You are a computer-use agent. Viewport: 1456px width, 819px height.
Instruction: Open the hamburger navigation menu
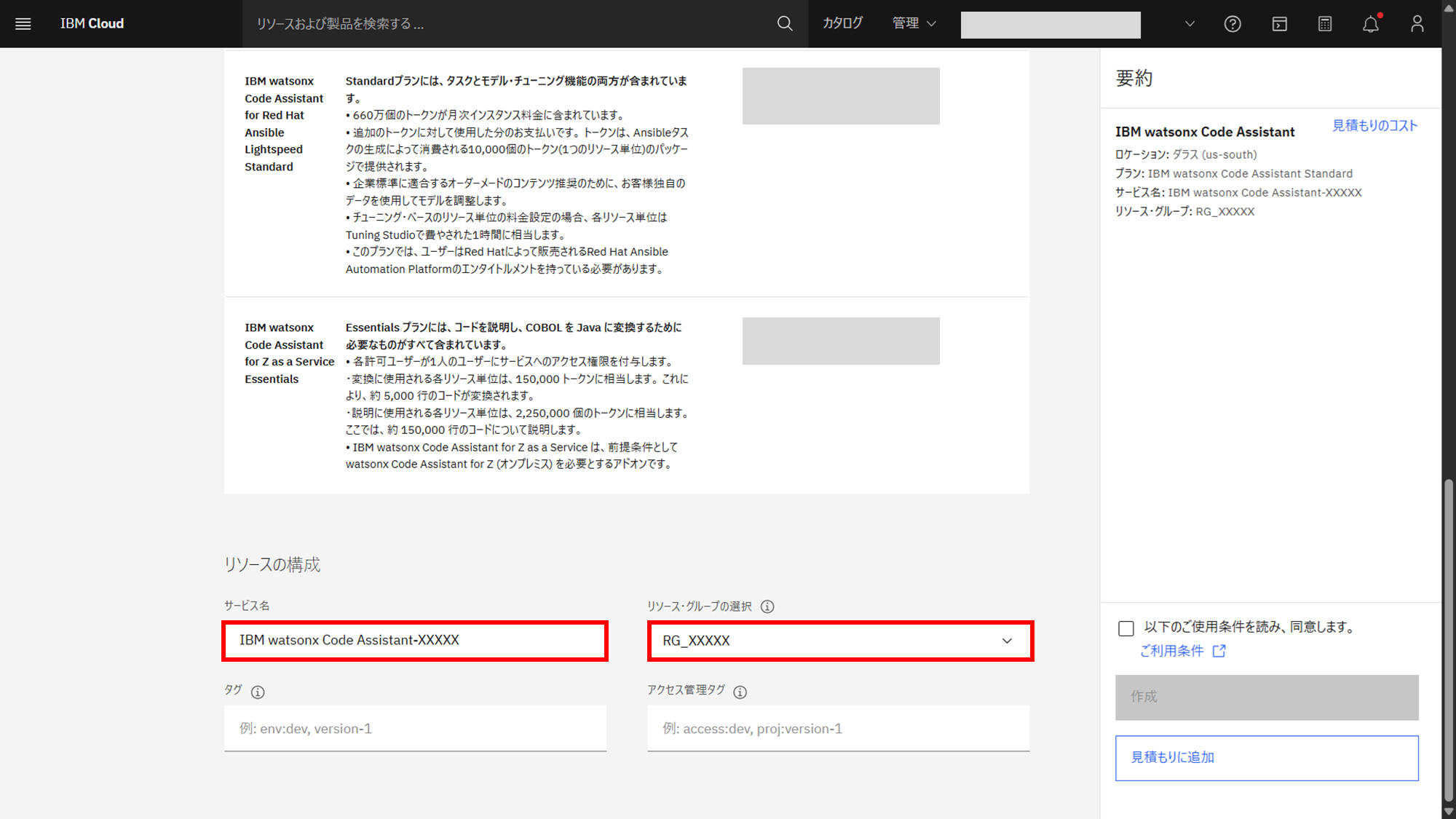coord(23,24)
